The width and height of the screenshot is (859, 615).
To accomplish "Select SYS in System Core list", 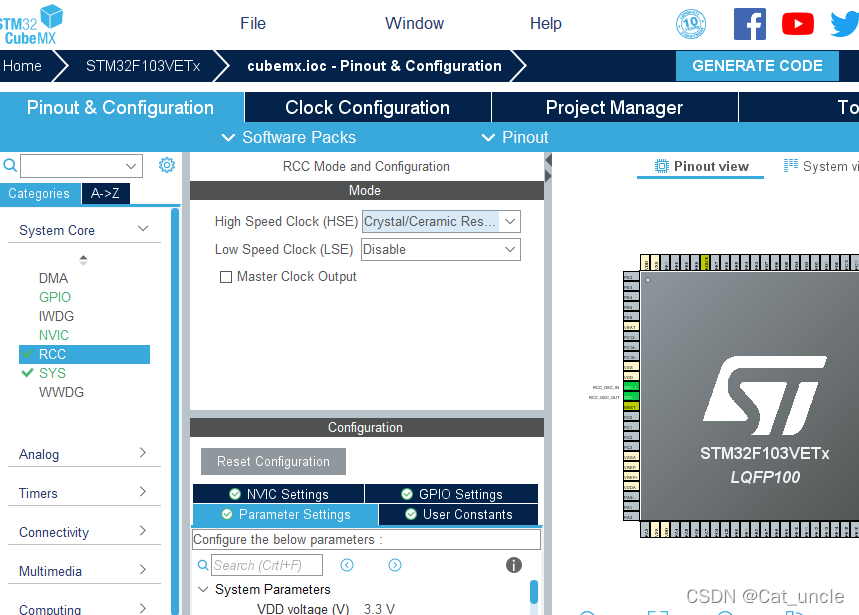I will coord(52,373).
